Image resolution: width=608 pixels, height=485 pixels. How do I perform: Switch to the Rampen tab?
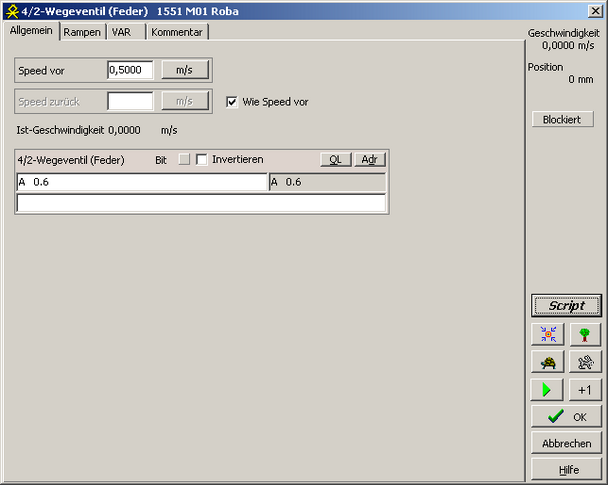click(x=82, y=32)
